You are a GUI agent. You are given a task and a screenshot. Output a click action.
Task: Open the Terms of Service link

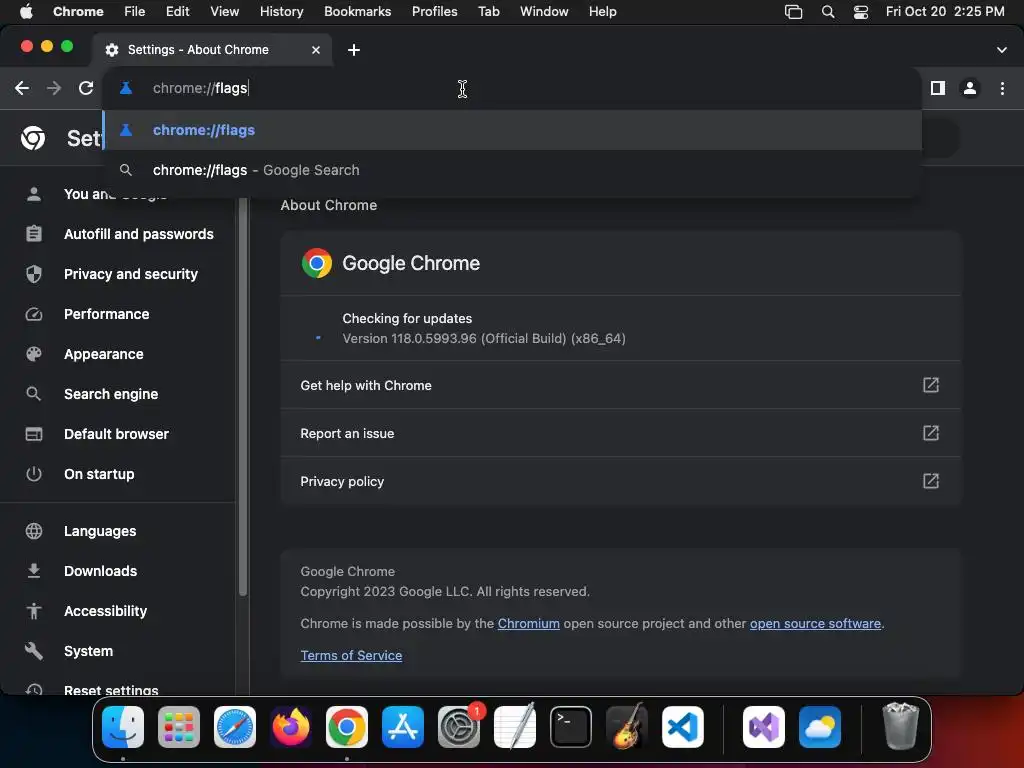(x=351, y=656)
